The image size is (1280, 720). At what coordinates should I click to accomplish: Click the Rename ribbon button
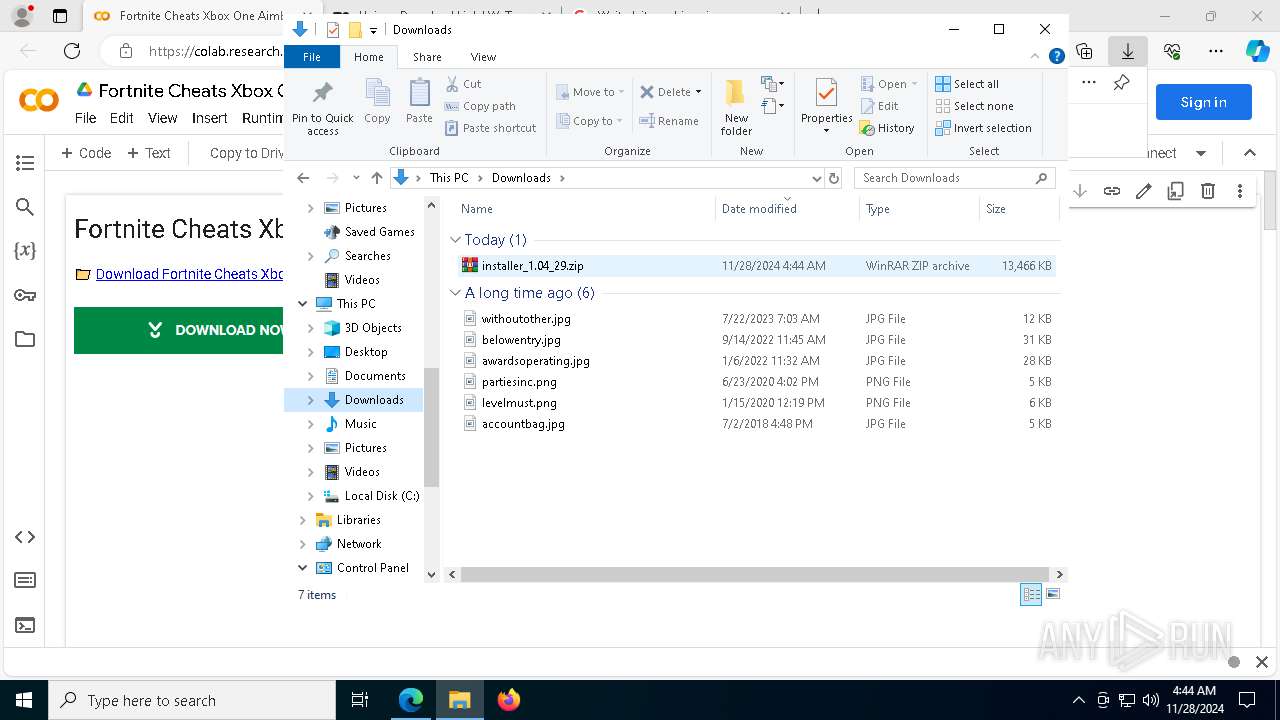669,121
